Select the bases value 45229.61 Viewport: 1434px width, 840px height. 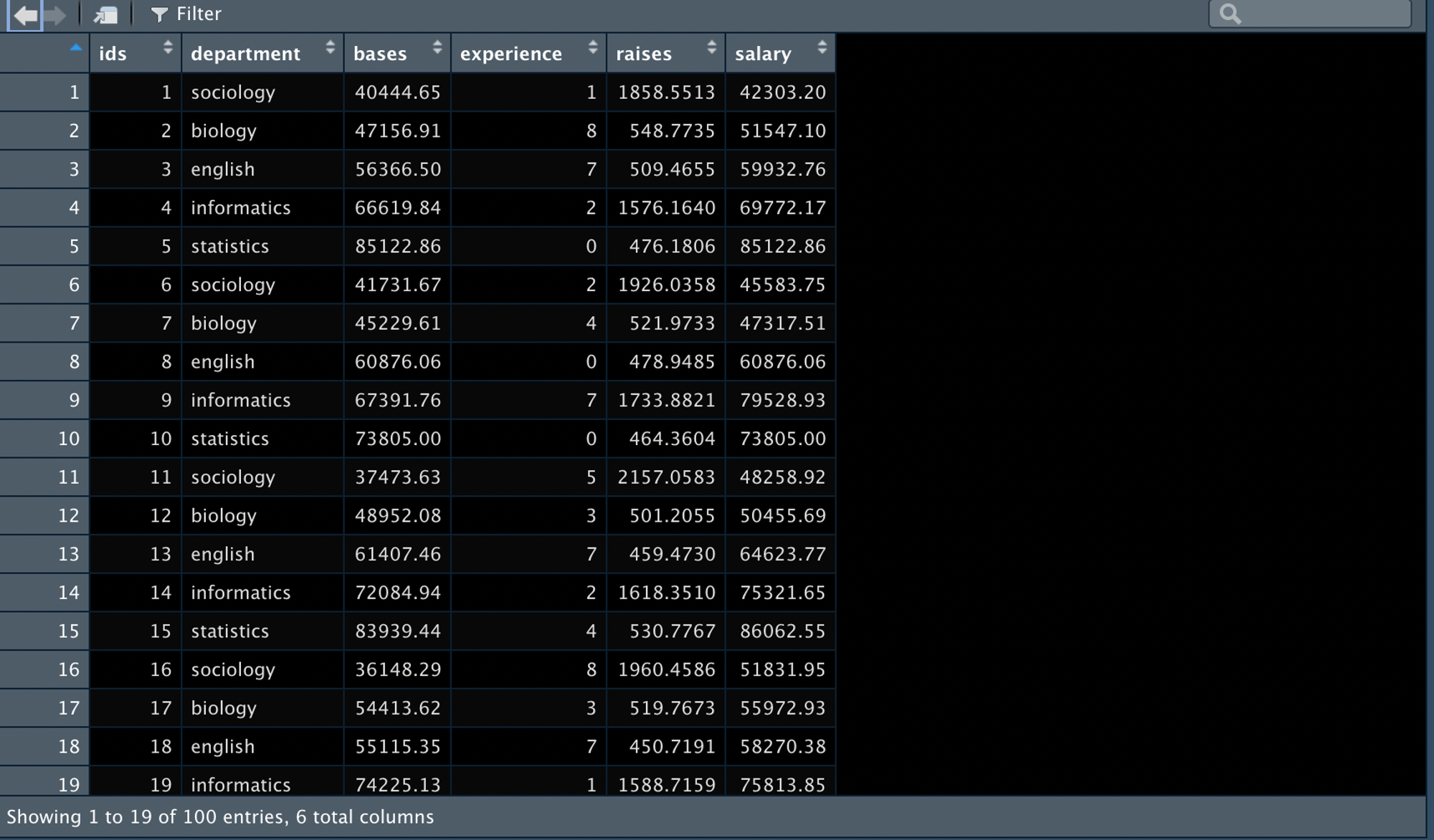(398, 323)
